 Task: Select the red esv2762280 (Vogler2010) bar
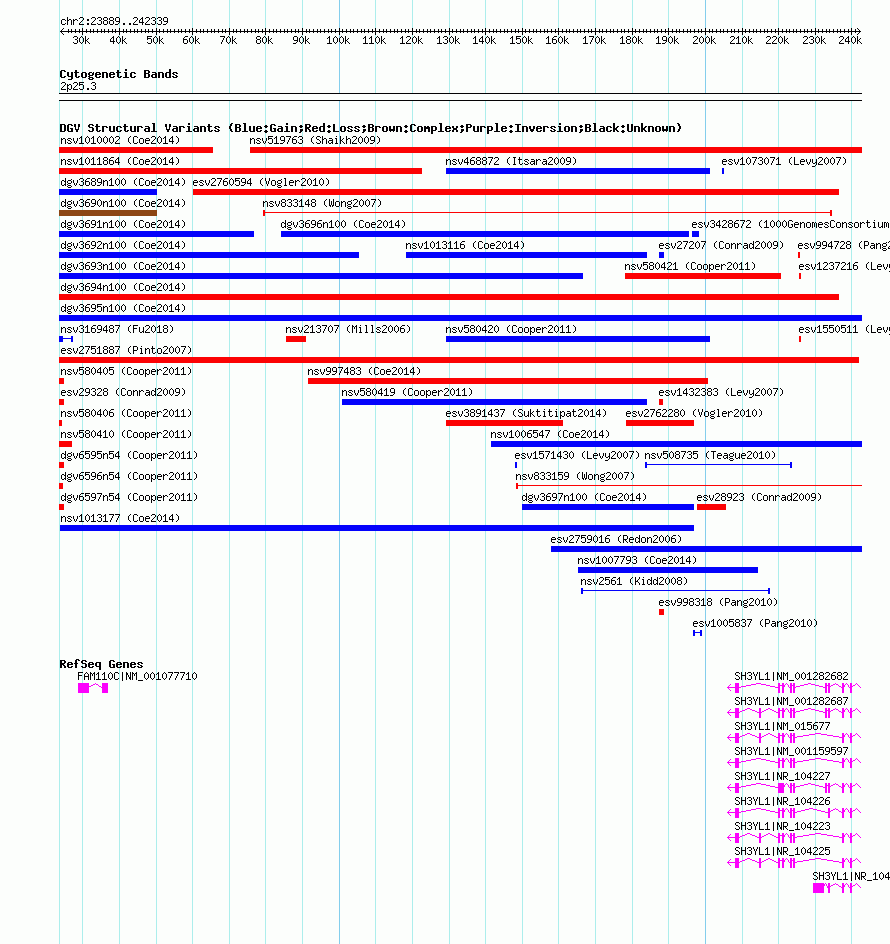[x=660, y=423]
